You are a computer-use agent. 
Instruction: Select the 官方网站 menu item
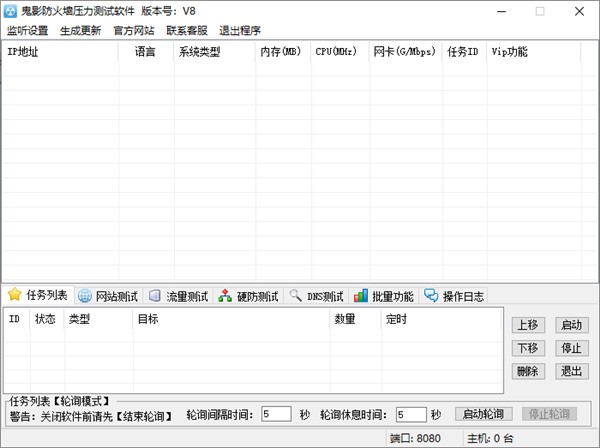pyautogui.click(x=134, y=30)
